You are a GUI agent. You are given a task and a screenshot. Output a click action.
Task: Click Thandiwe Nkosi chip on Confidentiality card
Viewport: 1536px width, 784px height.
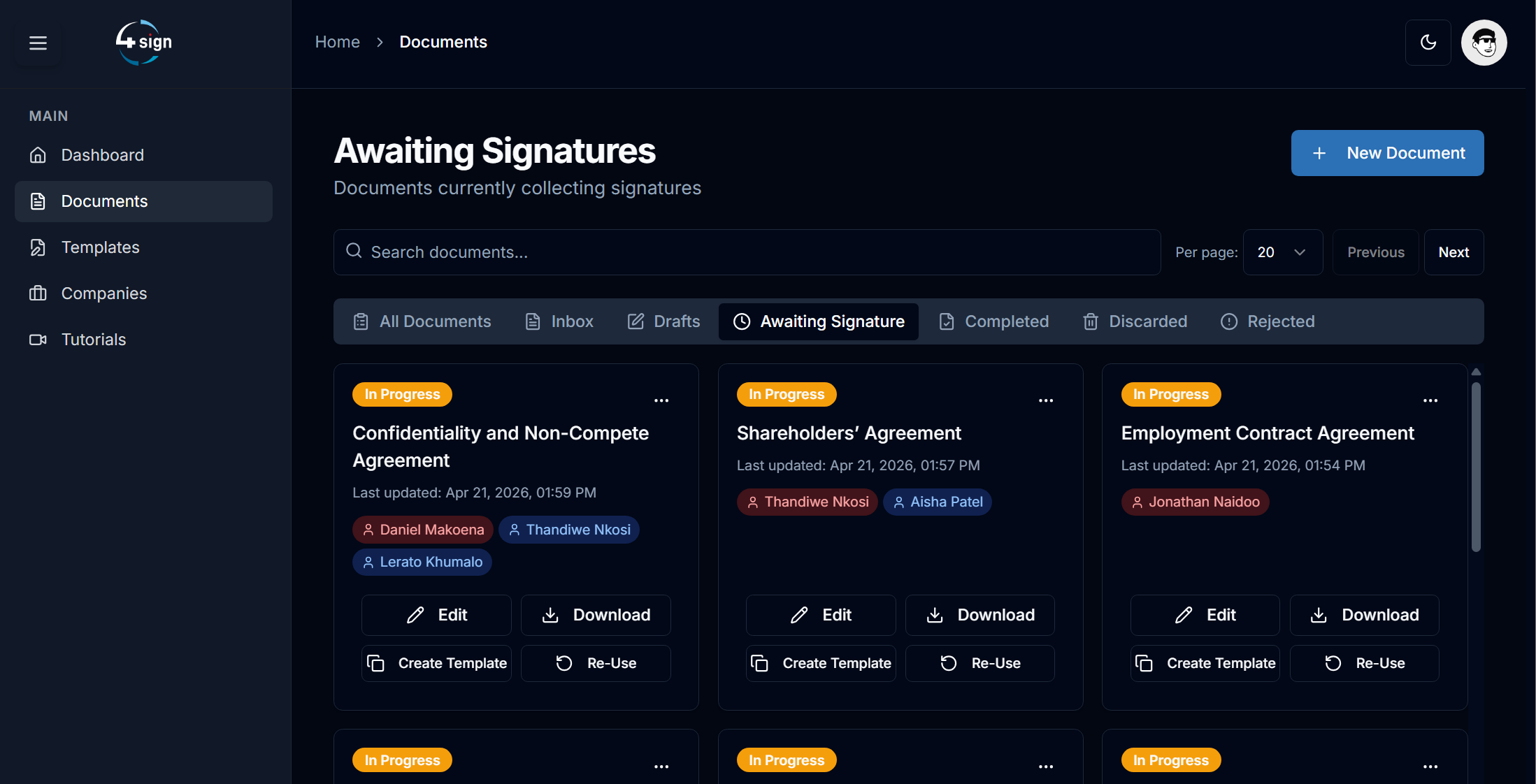569,530
